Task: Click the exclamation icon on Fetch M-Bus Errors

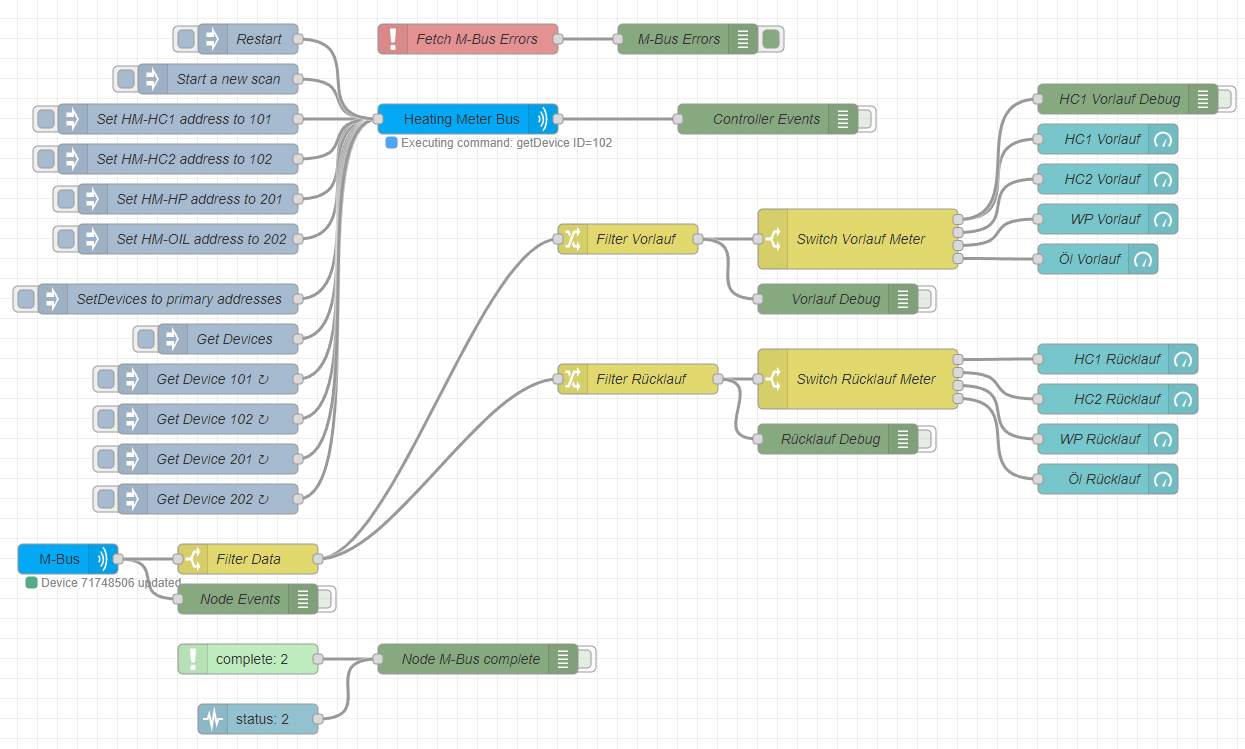Action: pos(393,39)
